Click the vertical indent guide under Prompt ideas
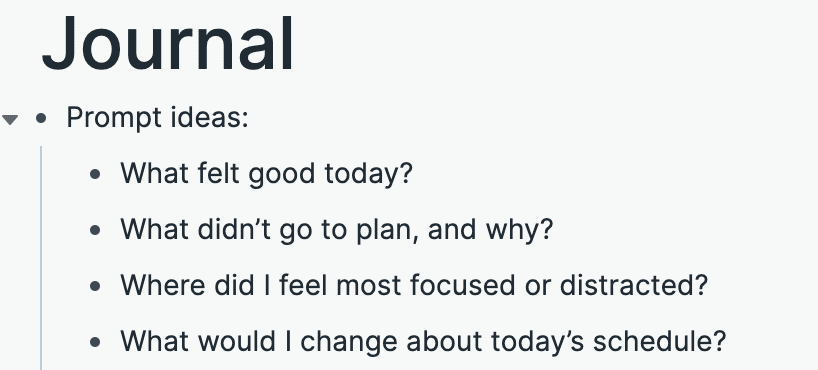Screen dimensions: 818x370 click(41, 258)
